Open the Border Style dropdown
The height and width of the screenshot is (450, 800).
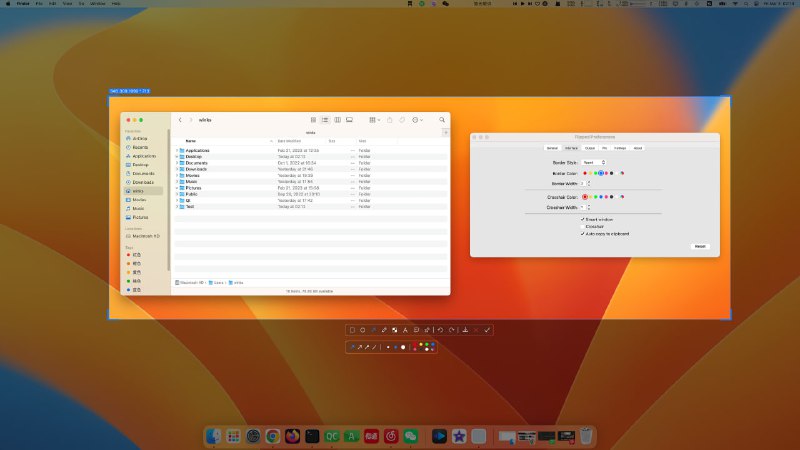point(594,162)
